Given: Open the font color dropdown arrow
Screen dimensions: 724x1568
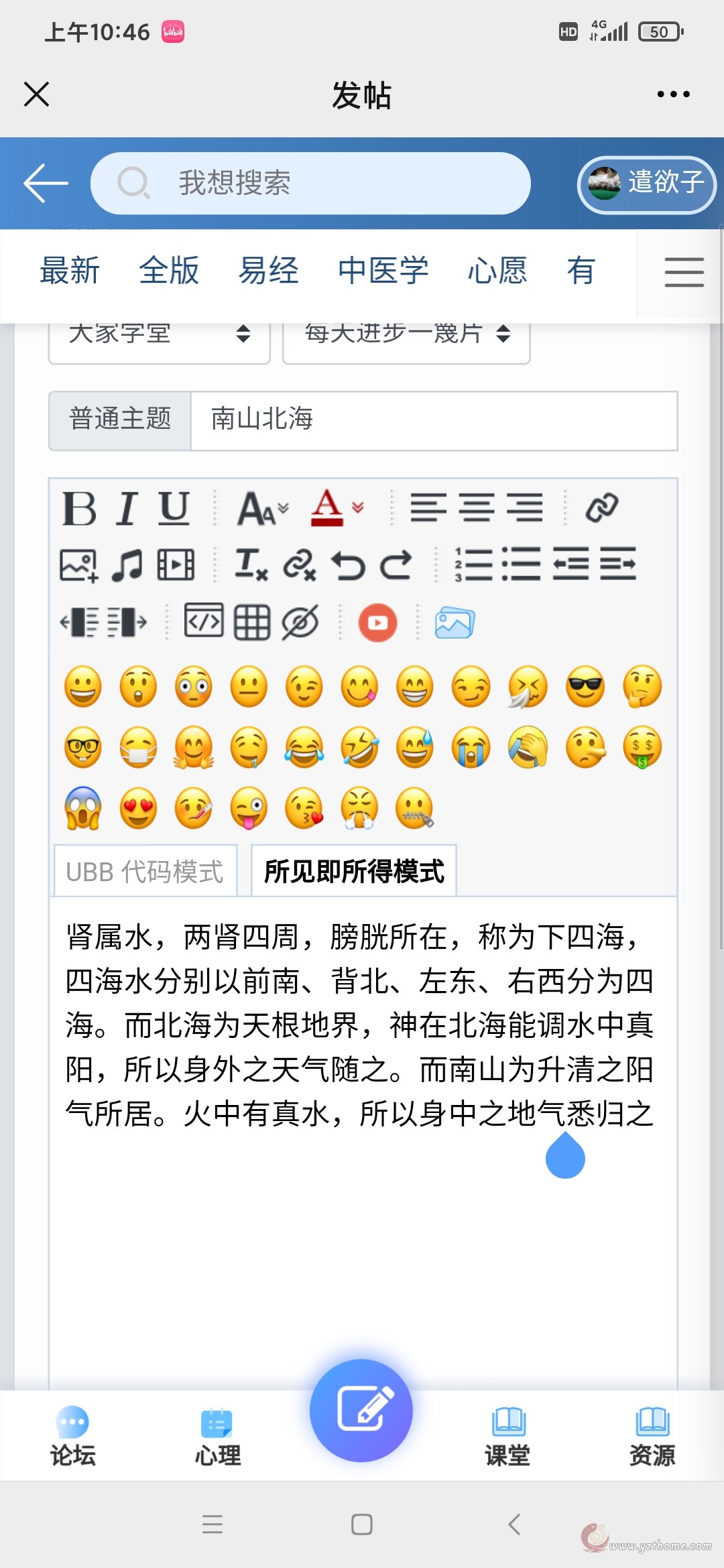Looking at the screenshot, I should 358,507.
